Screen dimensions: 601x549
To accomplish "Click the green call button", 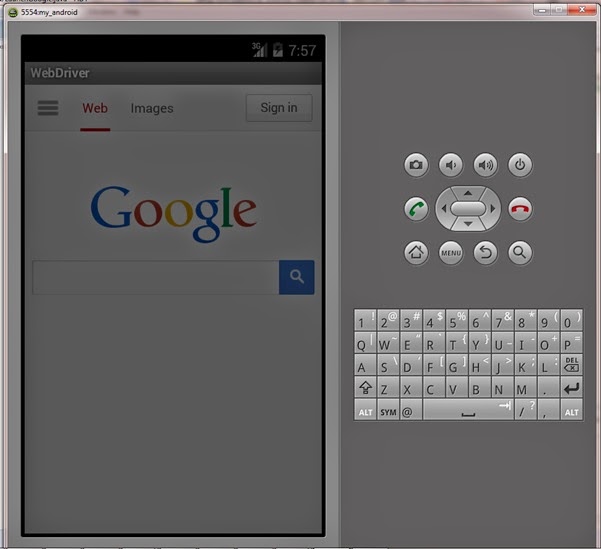I will pyautogui.click(x=416, y=209).
